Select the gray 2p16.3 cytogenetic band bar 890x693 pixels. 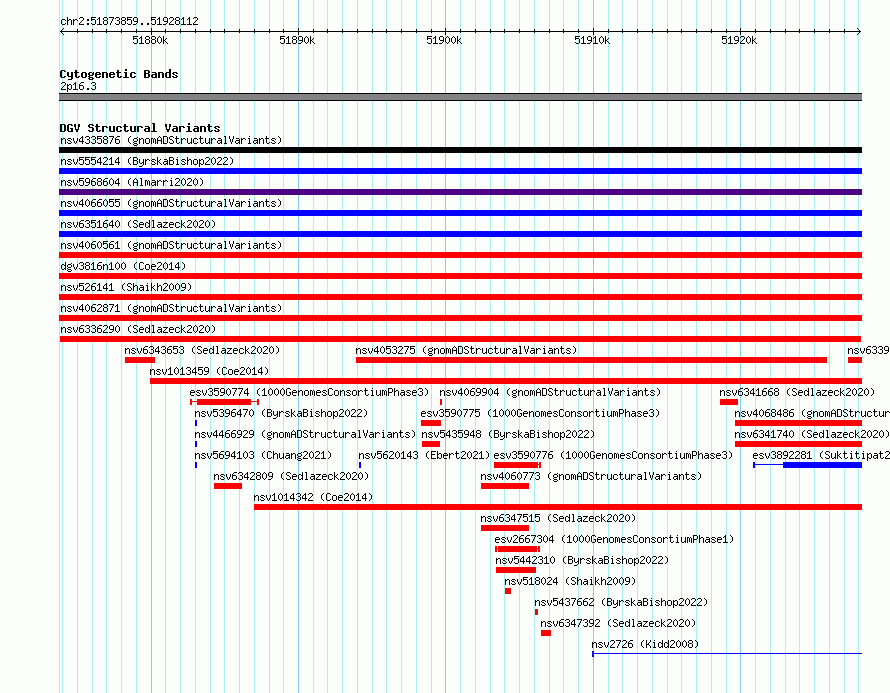pyautogui.click(x=460, y=97)
